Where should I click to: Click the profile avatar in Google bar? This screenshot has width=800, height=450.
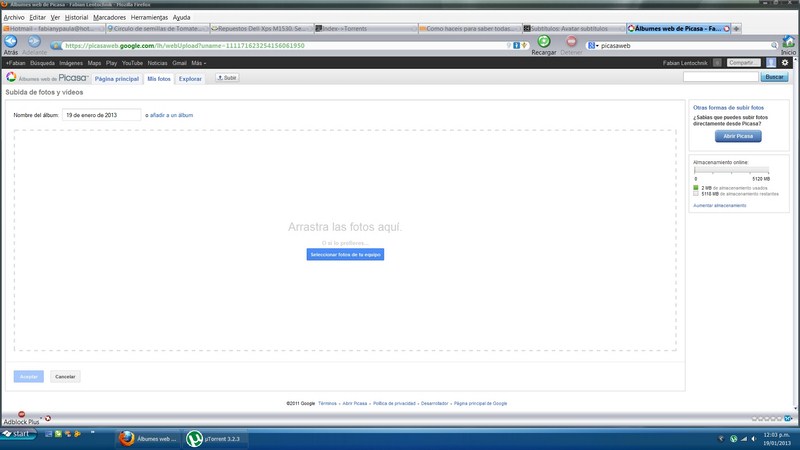click(771, 63)
